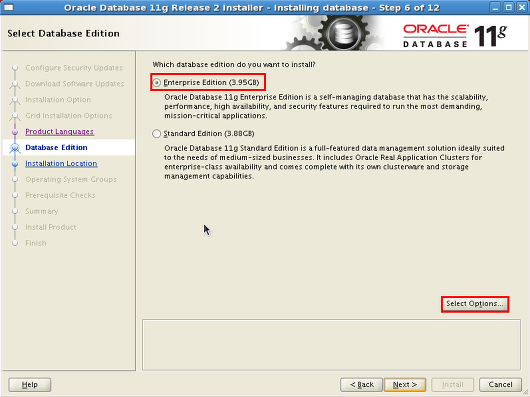The image size is (530, 397).
Task: Minimize the installer window
Action: [495, 7]
